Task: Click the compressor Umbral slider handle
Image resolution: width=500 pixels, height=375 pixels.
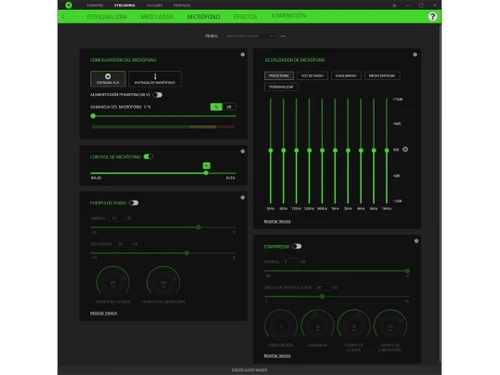Action: pyautogui.click(x=408, y=271)
